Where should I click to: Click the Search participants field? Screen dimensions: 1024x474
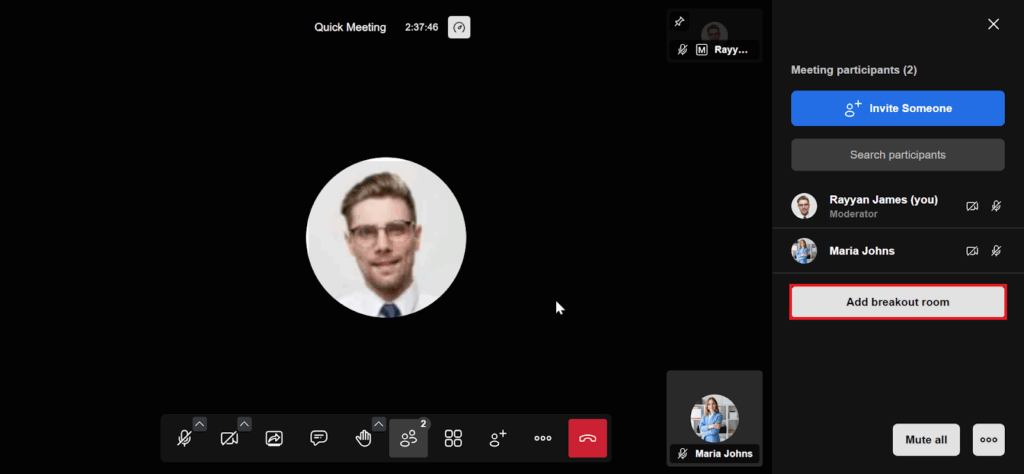[897, 155]
